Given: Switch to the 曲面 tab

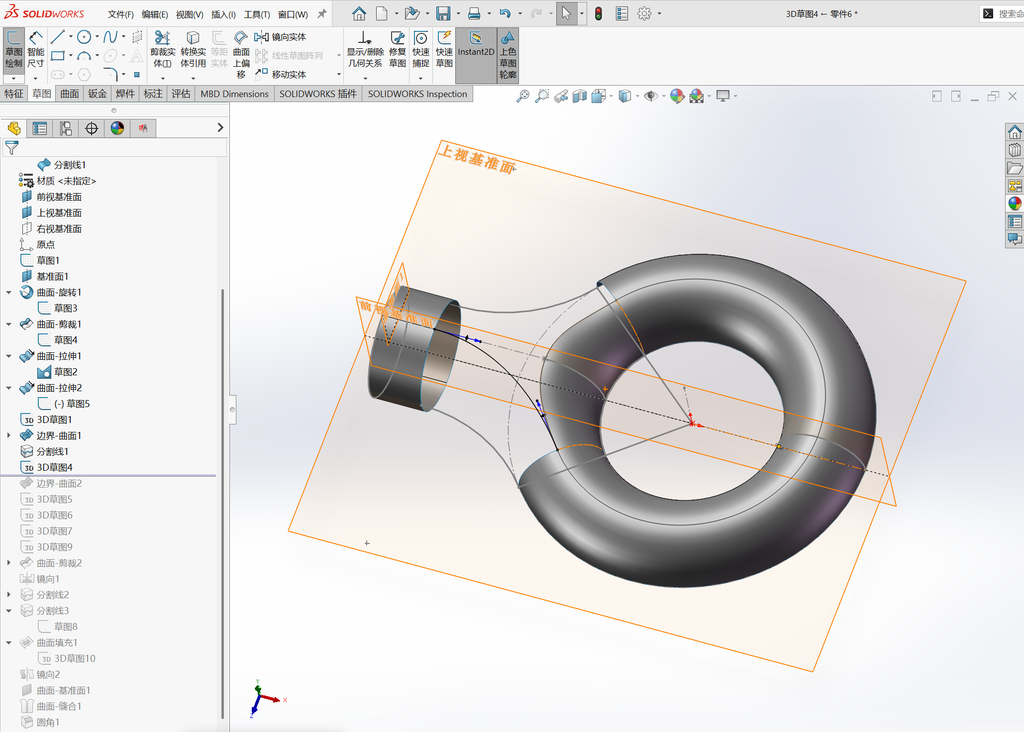Looking at the screenshot, I should coord(70,94).
